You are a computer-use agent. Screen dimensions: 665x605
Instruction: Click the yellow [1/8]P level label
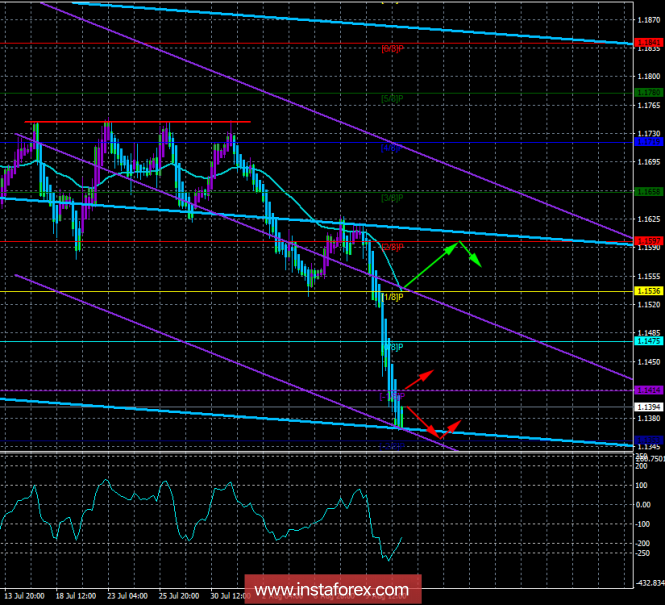[x=391, y=297]
